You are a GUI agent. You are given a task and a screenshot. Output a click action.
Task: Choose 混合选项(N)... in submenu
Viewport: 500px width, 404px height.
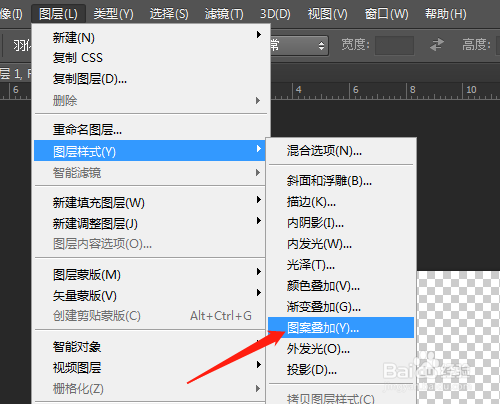341,151
